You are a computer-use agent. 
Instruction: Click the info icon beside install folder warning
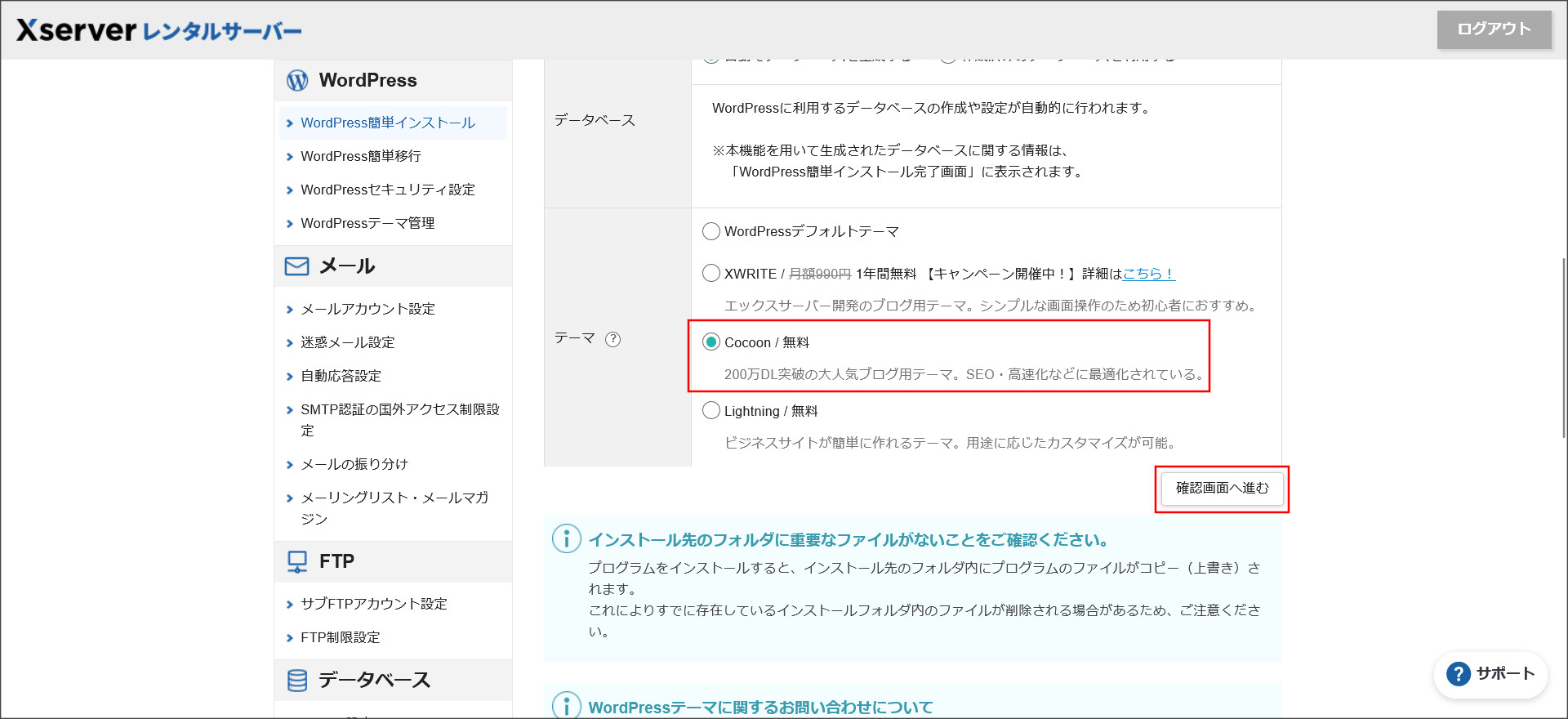566,539
